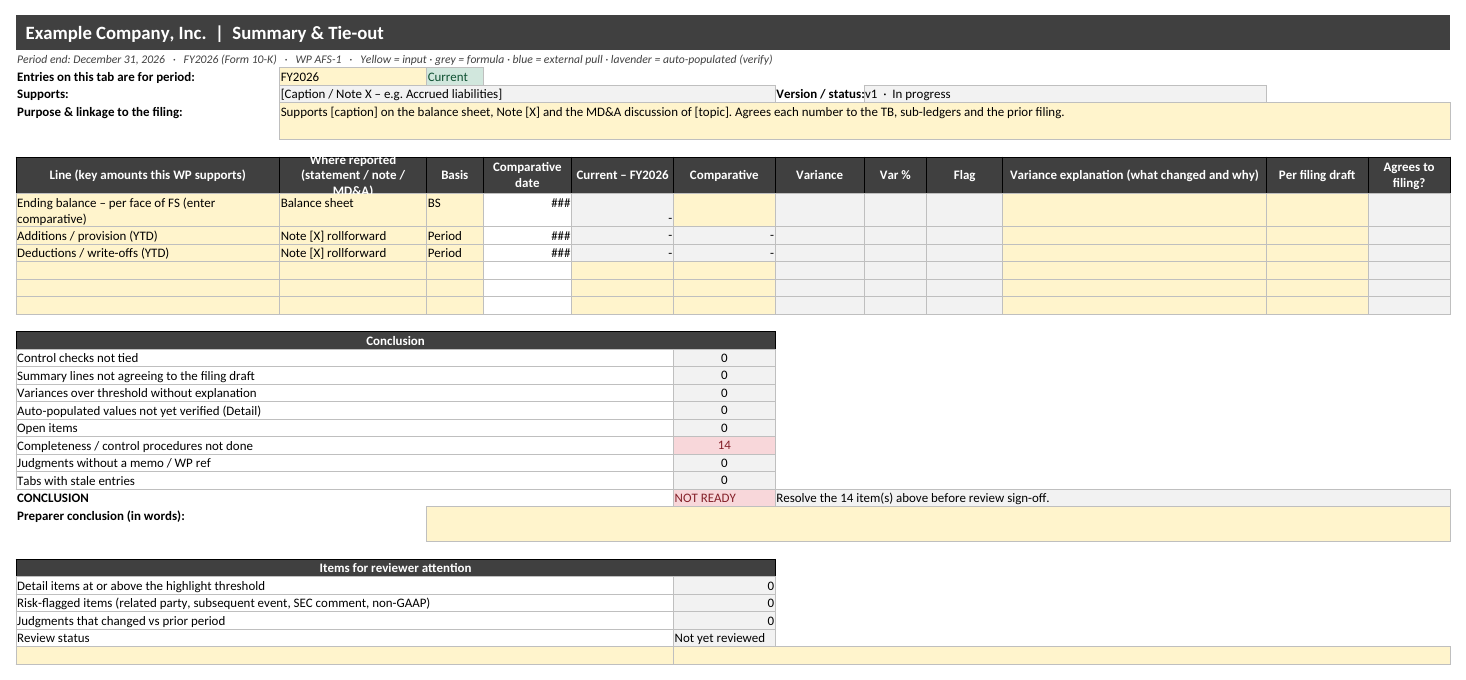Select the 0 value for 'Control checks not tied'

click(724, 358)
